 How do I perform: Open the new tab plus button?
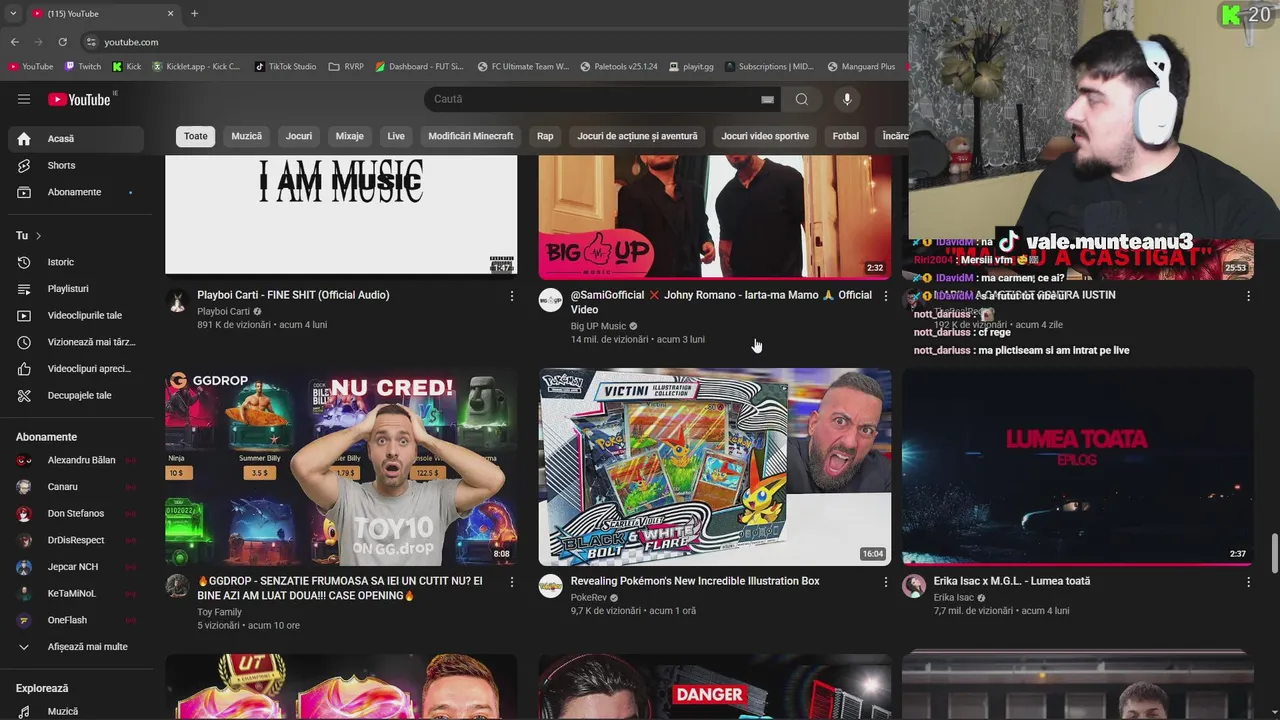195,13
